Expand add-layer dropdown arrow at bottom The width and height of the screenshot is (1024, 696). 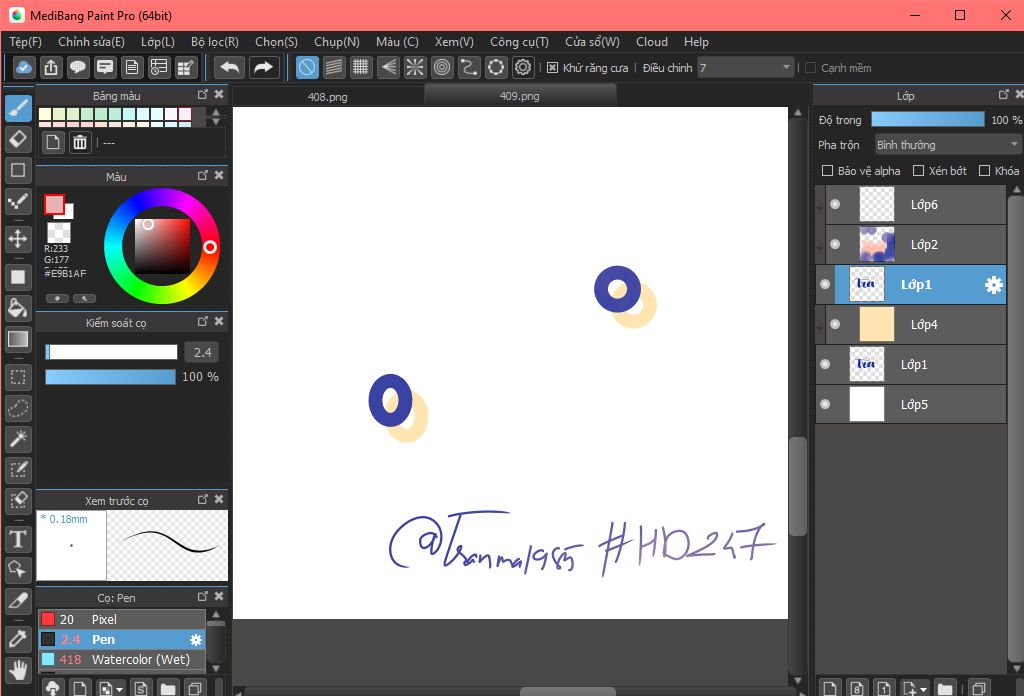[x=923, y=689]
